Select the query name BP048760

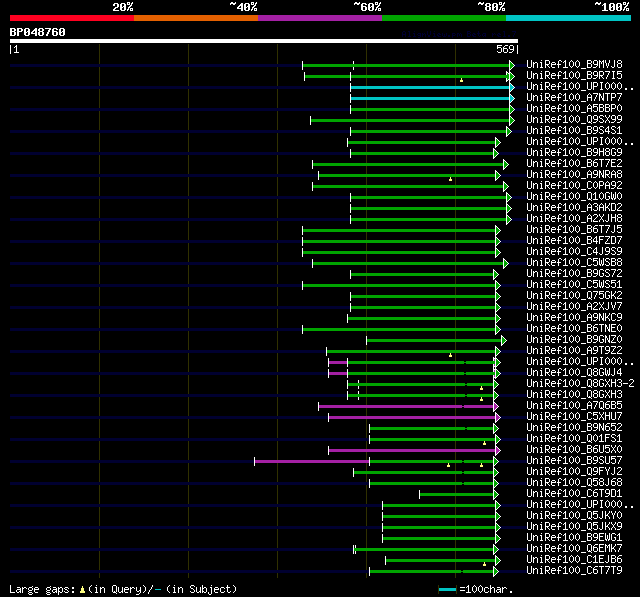38,32
